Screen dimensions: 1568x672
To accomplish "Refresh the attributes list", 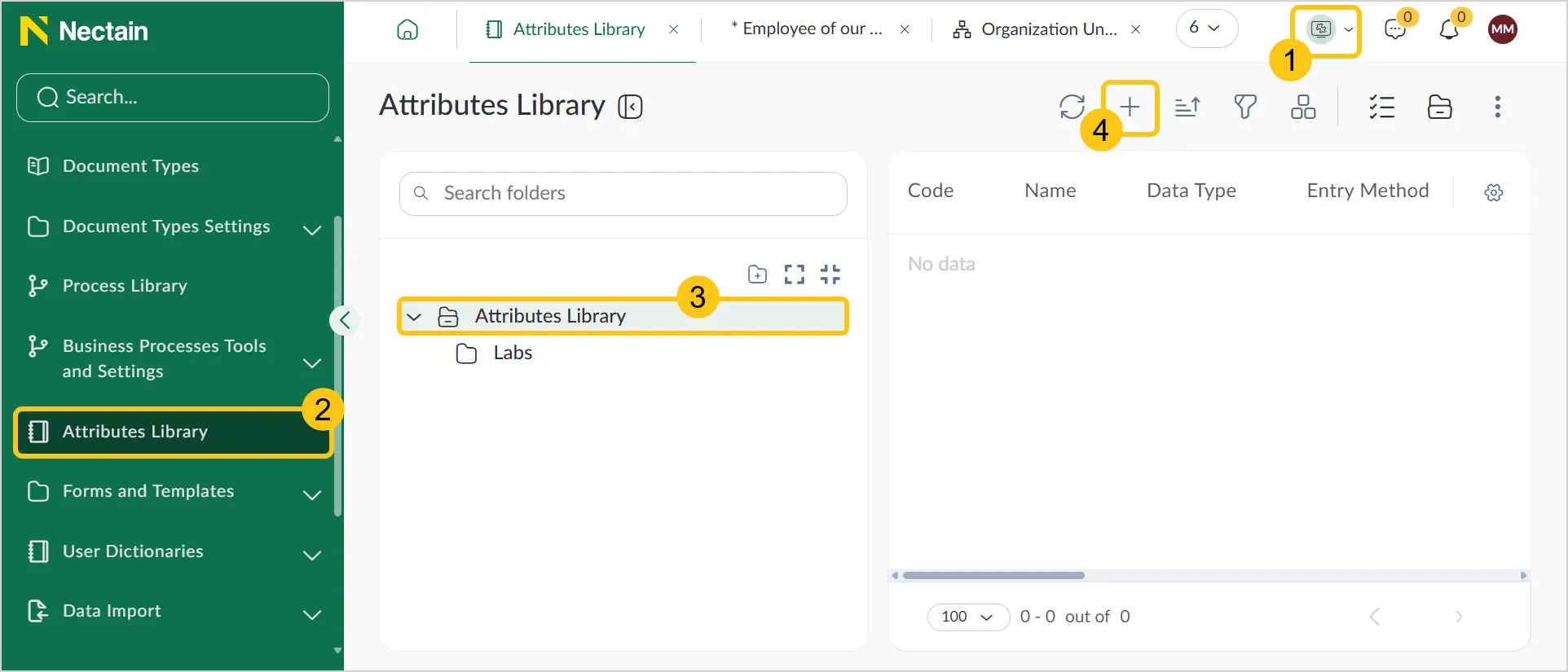I will click(1072, 107).
